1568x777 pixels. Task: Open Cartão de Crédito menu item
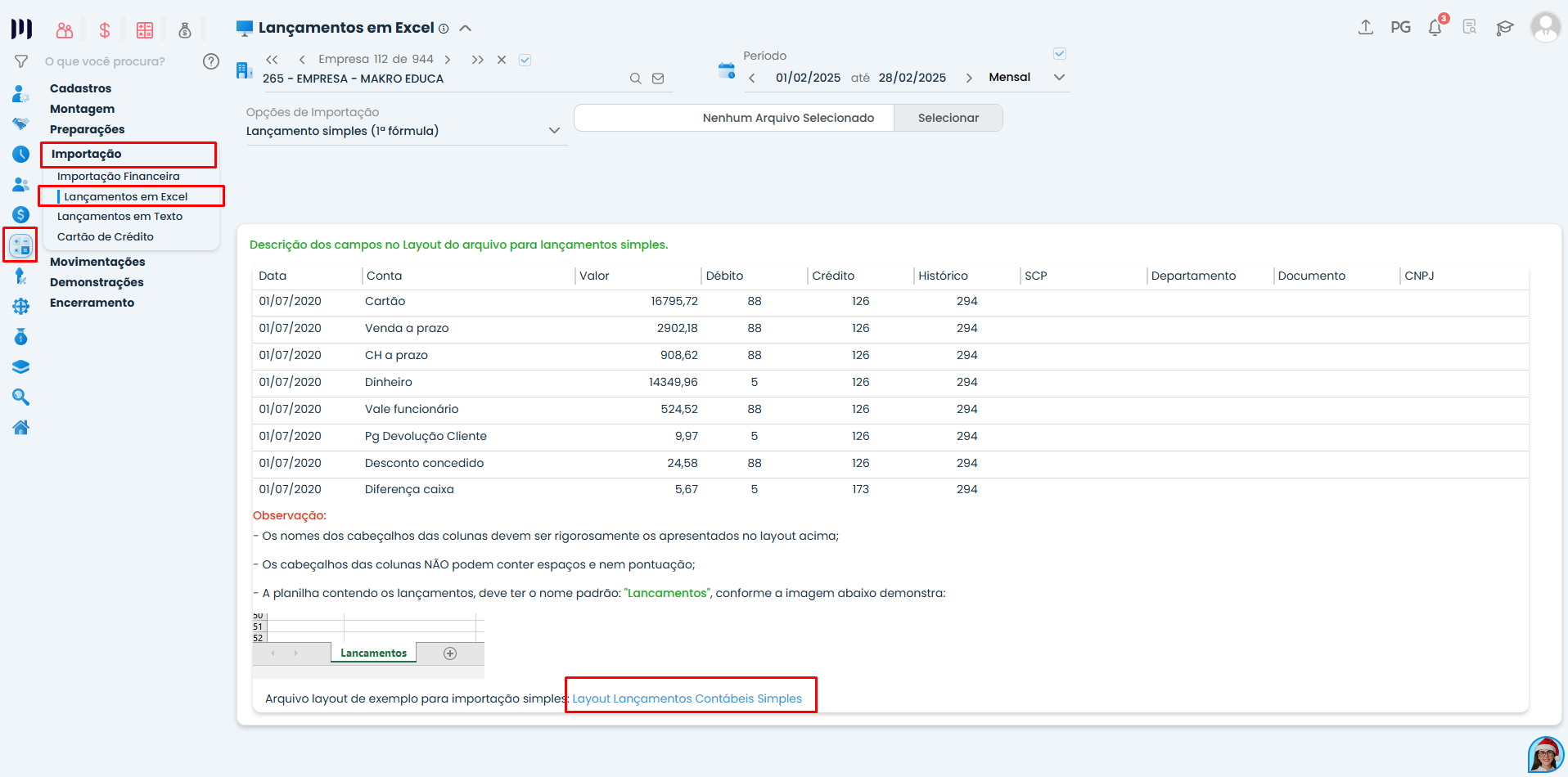point(106,236)
